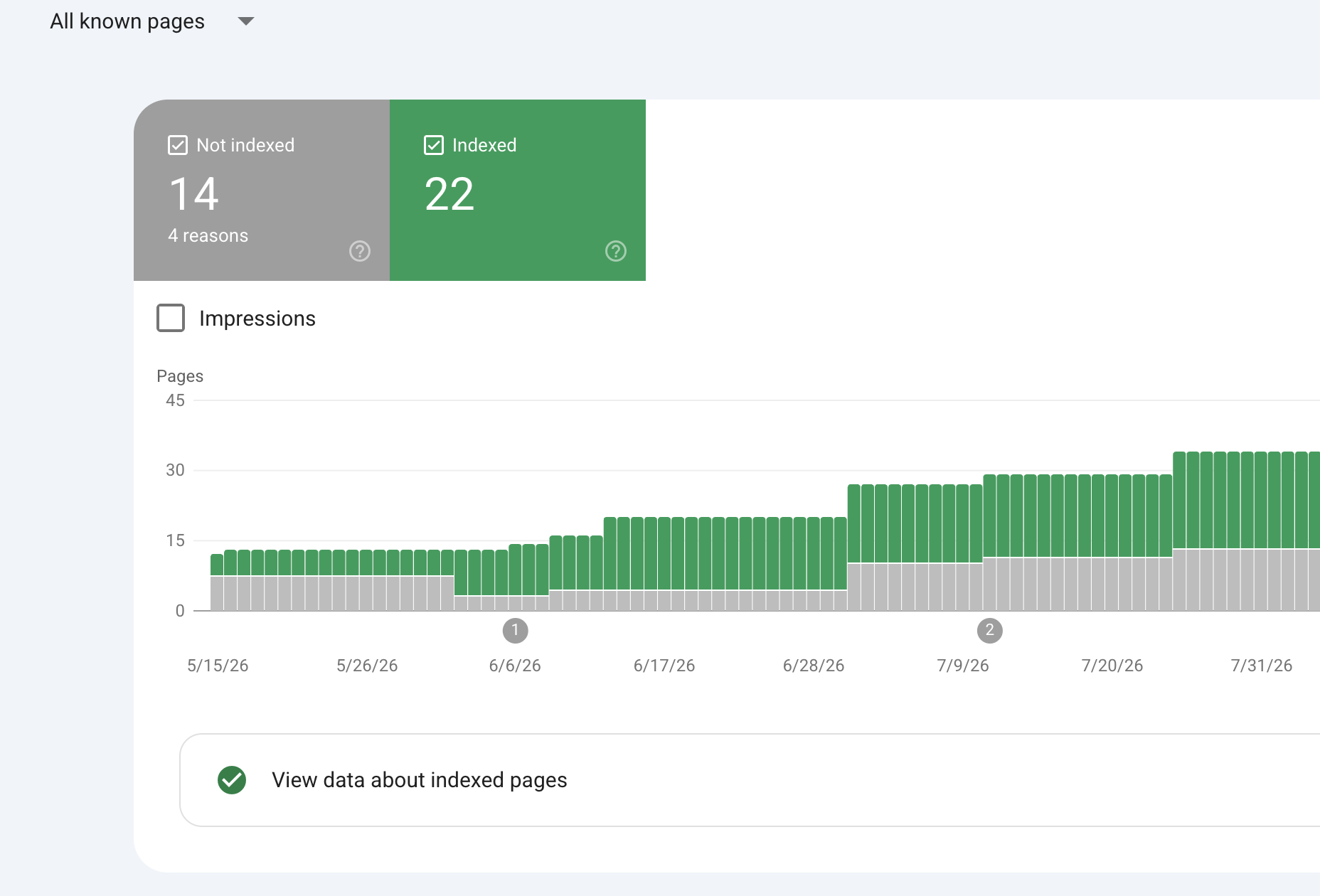Enable the Impressions checkbox
This screenshot has height=896, width=1320.
171,318
